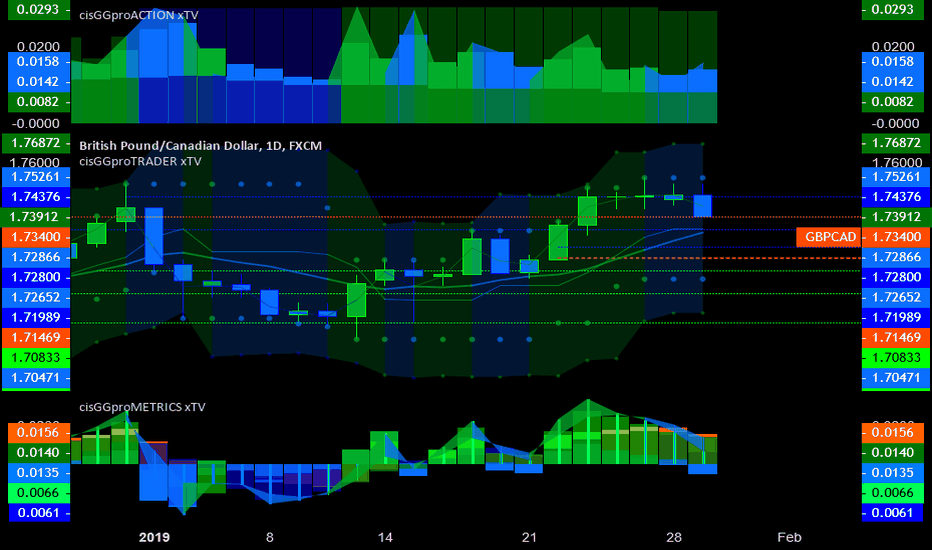Select the orange 1.71469 label on left axis
The width and height of the screenshot is (932, 550).
(x=36, y=338)
